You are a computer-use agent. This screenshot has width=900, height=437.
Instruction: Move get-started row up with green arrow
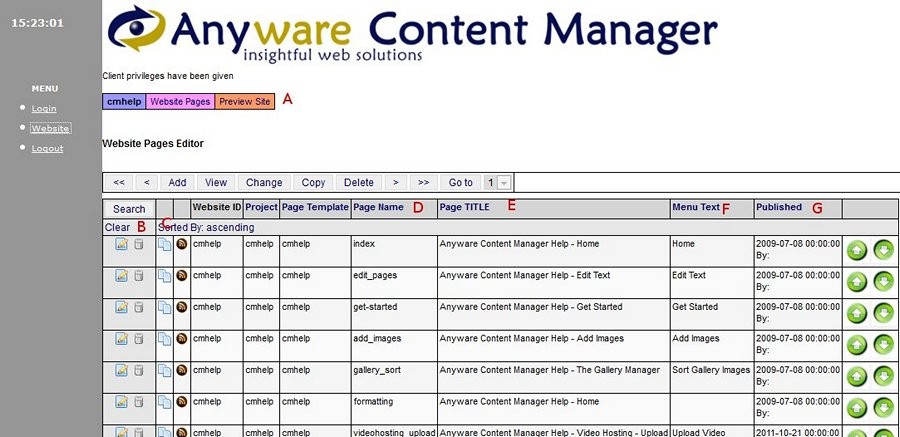pyautogui.click(x=857, y=314)
